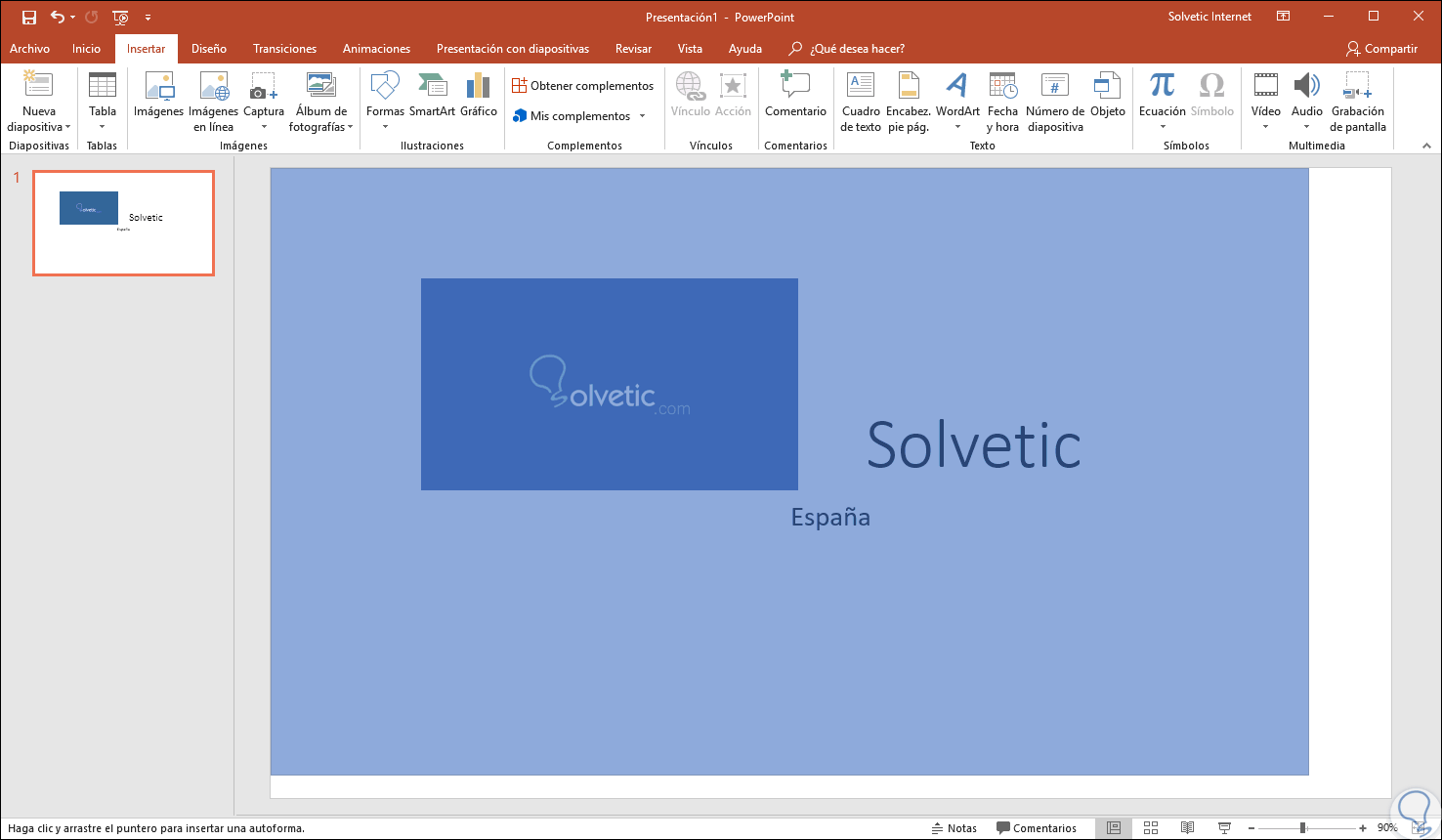This screenshot has height=840, width=1442.
Task: Select the Solvetic logo image on slide
Action: (x=610, y=385)
